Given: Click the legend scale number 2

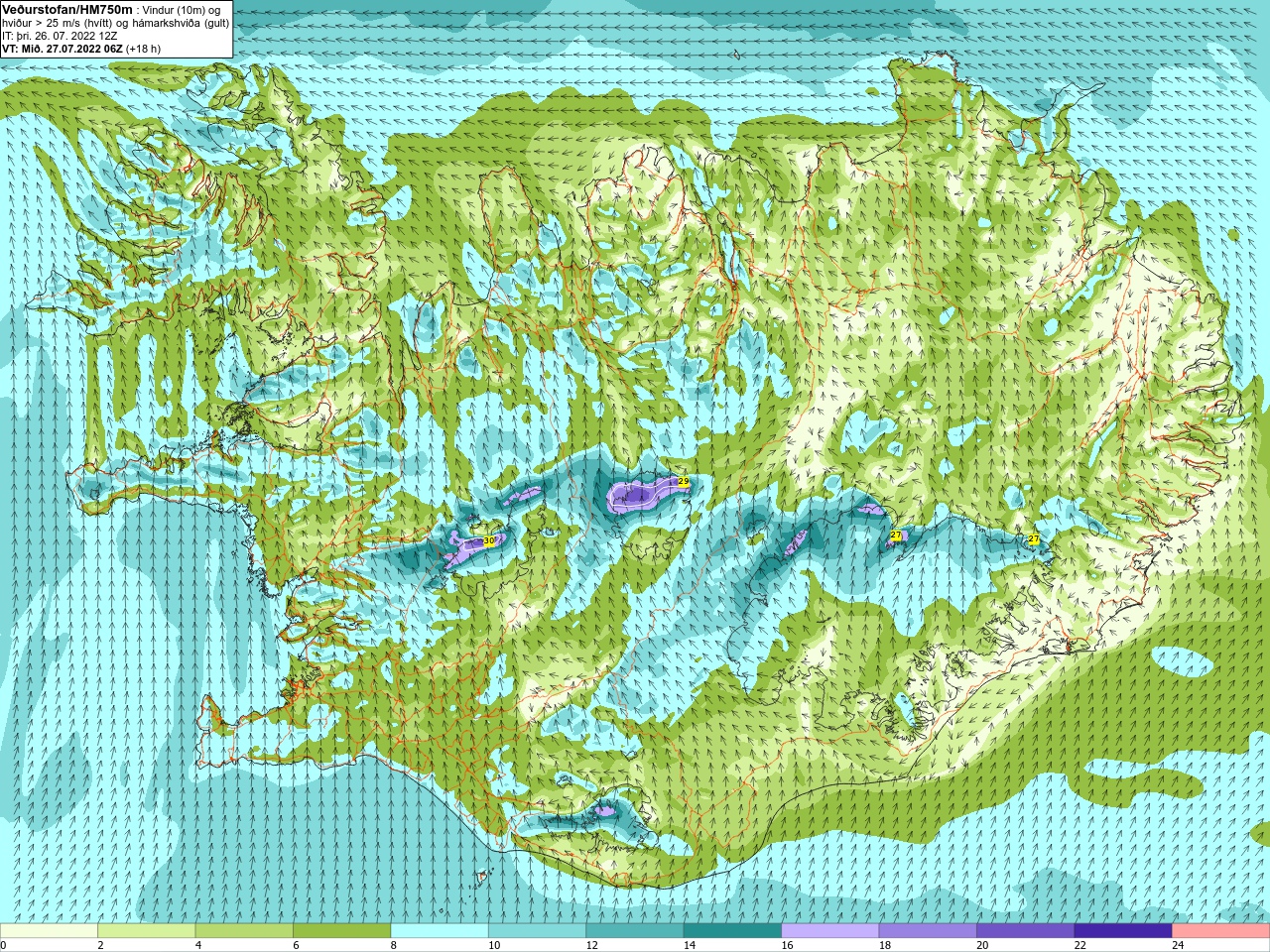Looking at the screenshot, I should click(100, 946).
